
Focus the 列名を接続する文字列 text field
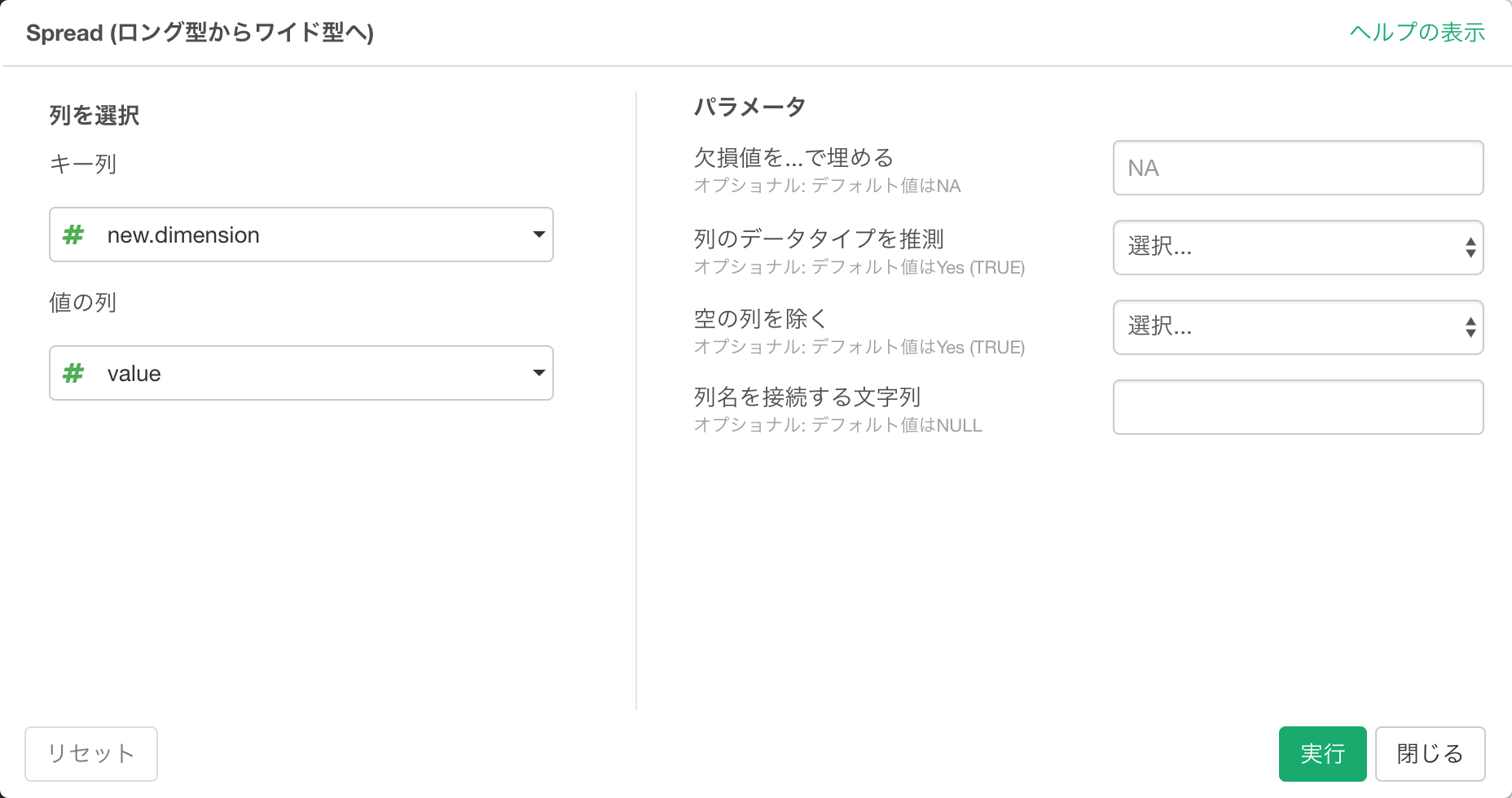pos(1298,407)
